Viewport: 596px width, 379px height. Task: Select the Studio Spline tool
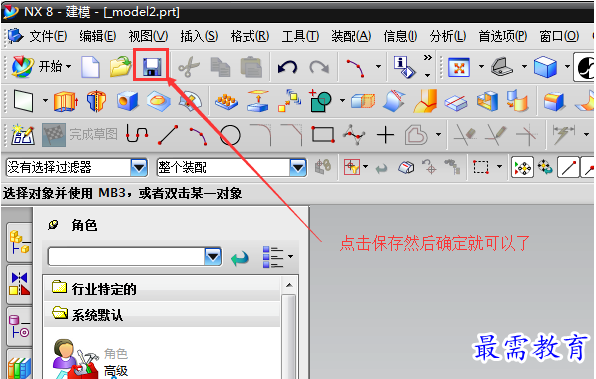coord(354,135)
